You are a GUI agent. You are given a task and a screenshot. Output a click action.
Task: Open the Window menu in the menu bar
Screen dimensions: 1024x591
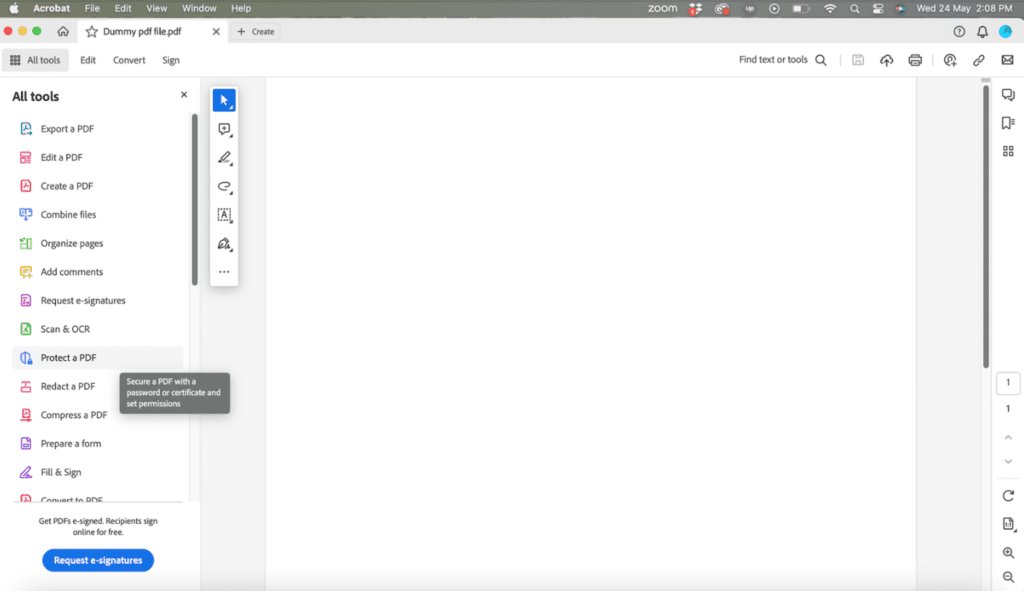pyautogui.click(x=198, y=8)
